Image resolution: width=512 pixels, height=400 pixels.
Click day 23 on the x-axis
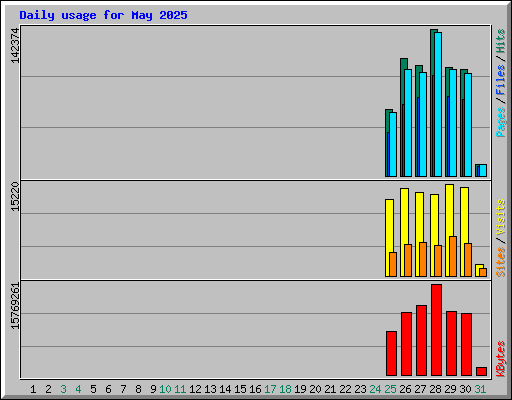360,389
